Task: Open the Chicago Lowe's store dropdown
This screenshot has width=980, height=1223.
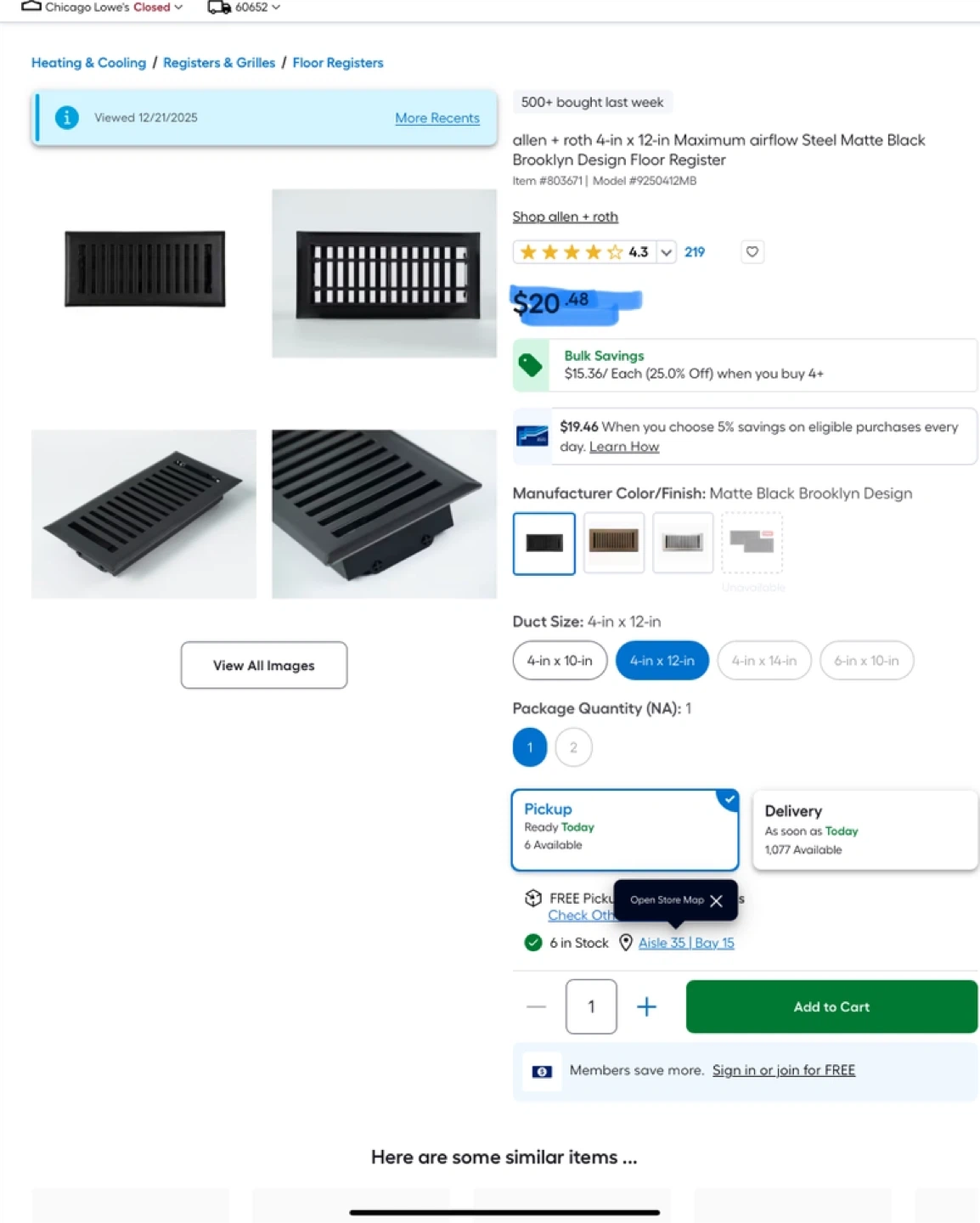Action: pyautogui.click(x=103, y=7)
